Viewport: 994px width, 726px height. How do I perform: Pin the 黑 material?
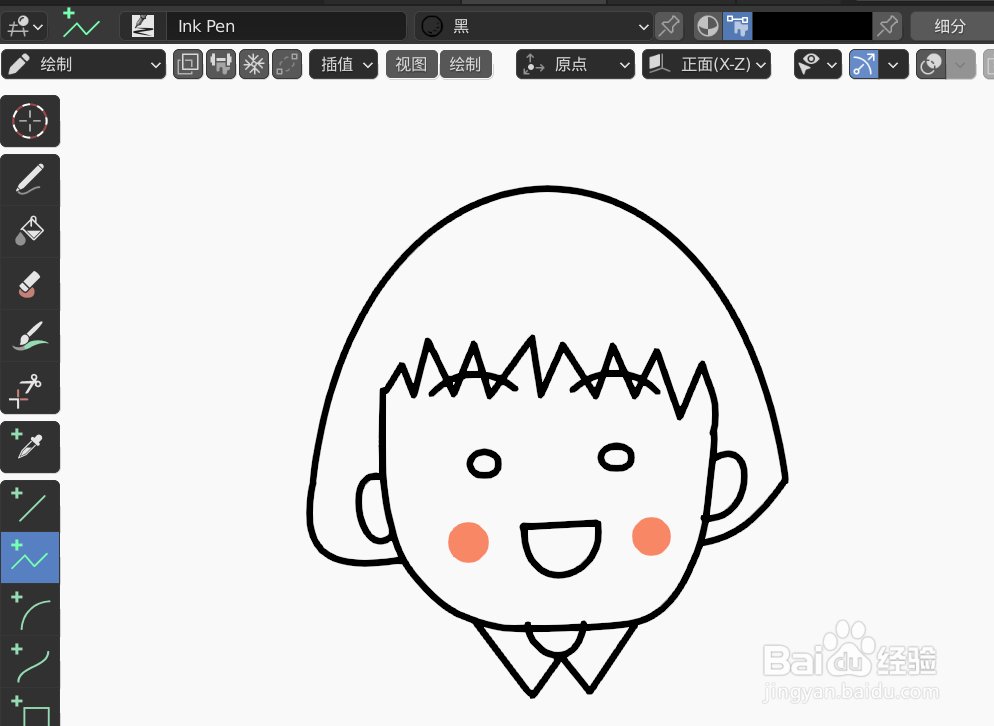pyautogui.click(x=669, y=26)
